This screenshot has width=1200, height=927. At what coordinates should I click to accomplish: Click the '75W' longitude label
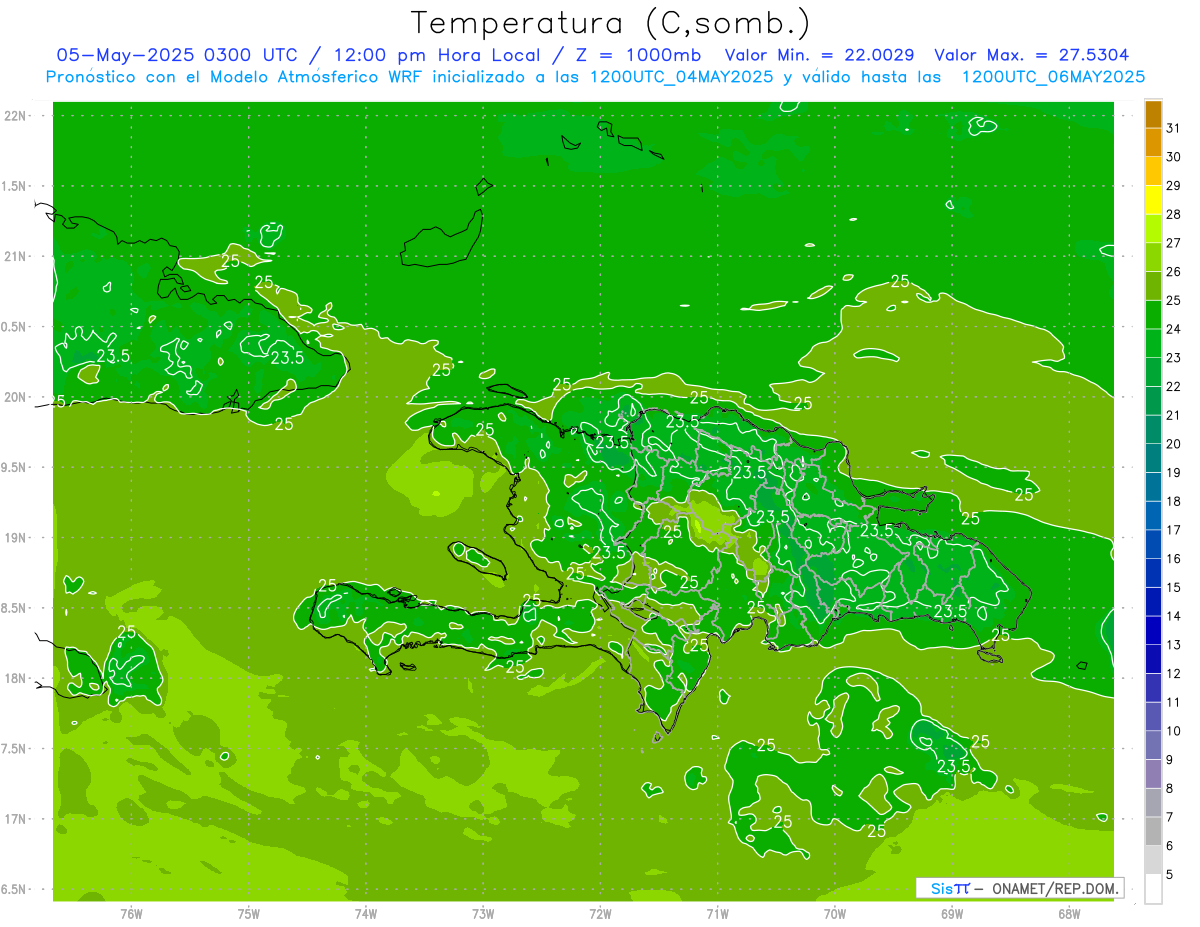(x=248, y=914)
